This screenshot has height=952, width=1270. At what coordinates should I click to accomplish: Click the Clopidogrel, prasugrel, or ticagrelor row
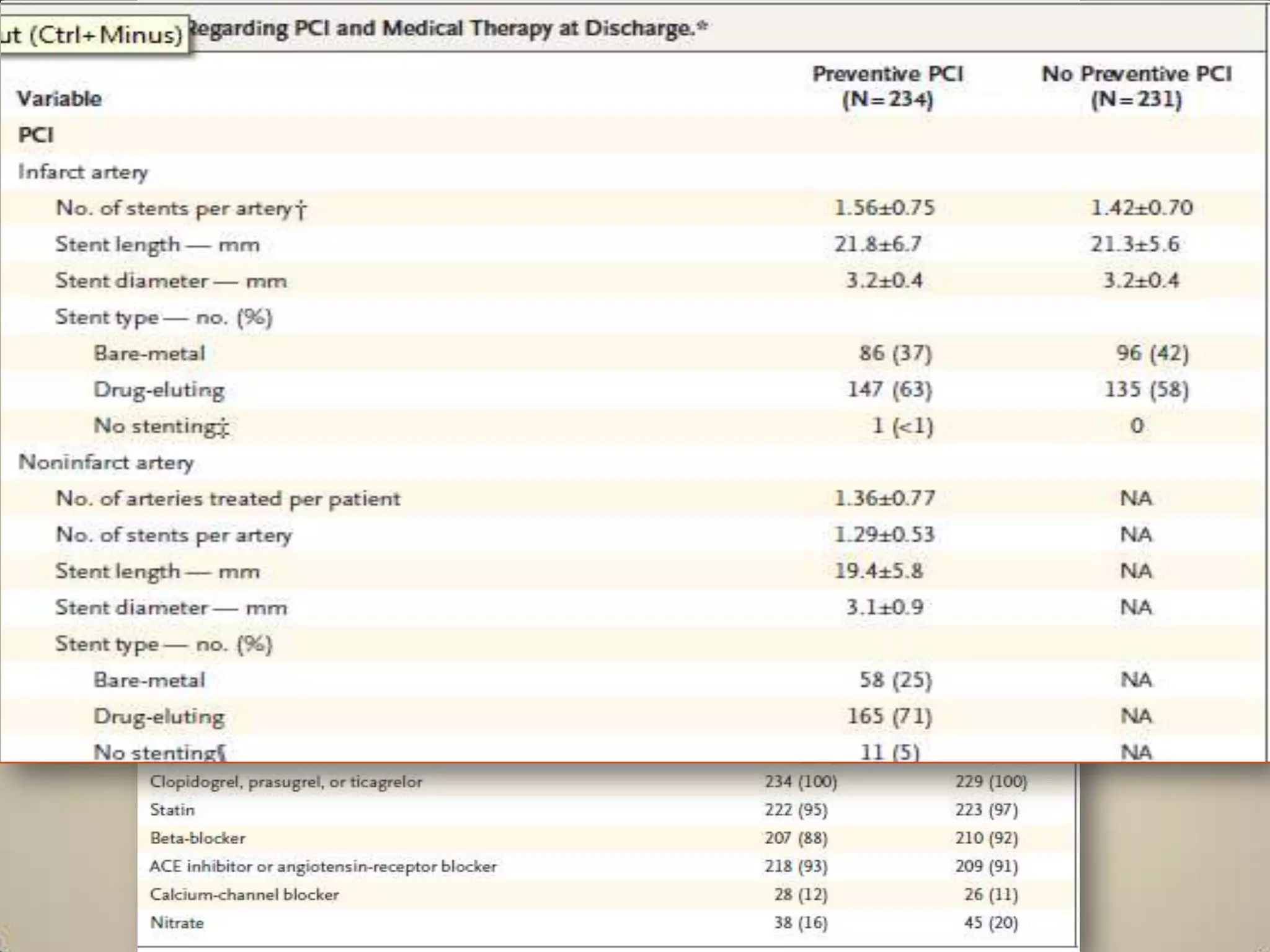(286, 782)
